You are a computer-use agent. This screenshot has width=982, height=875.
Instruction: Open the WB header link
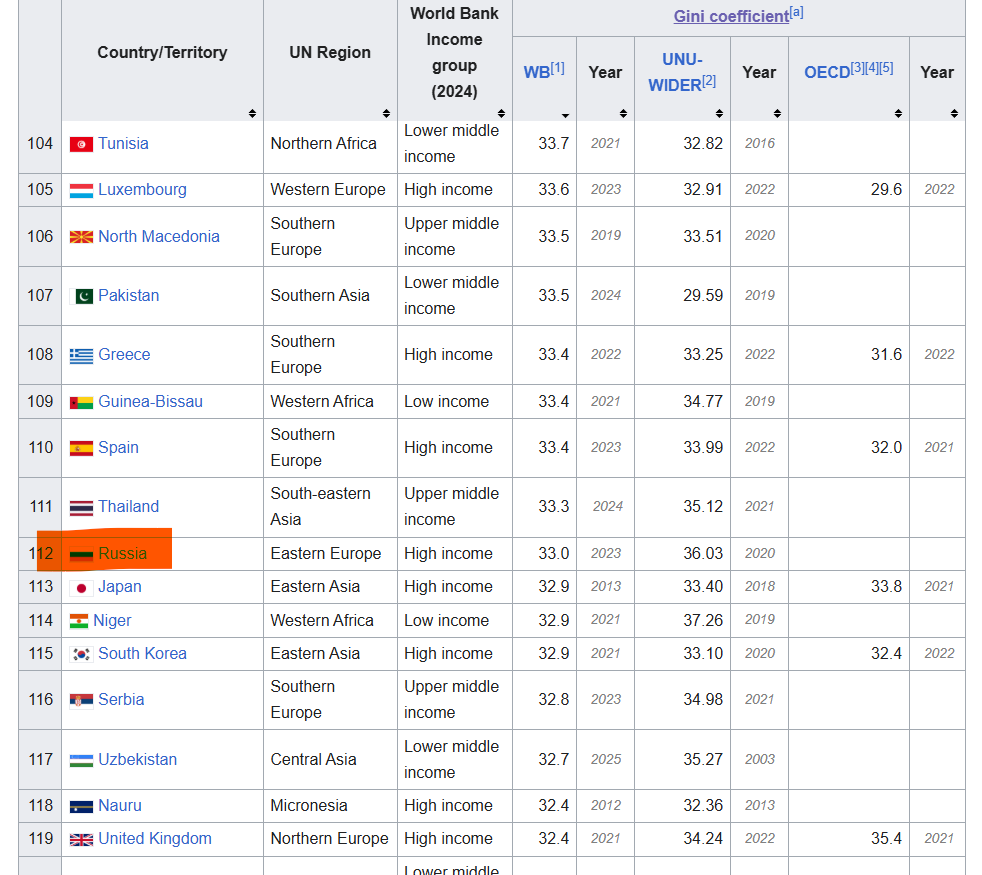(x=537, y=73)
